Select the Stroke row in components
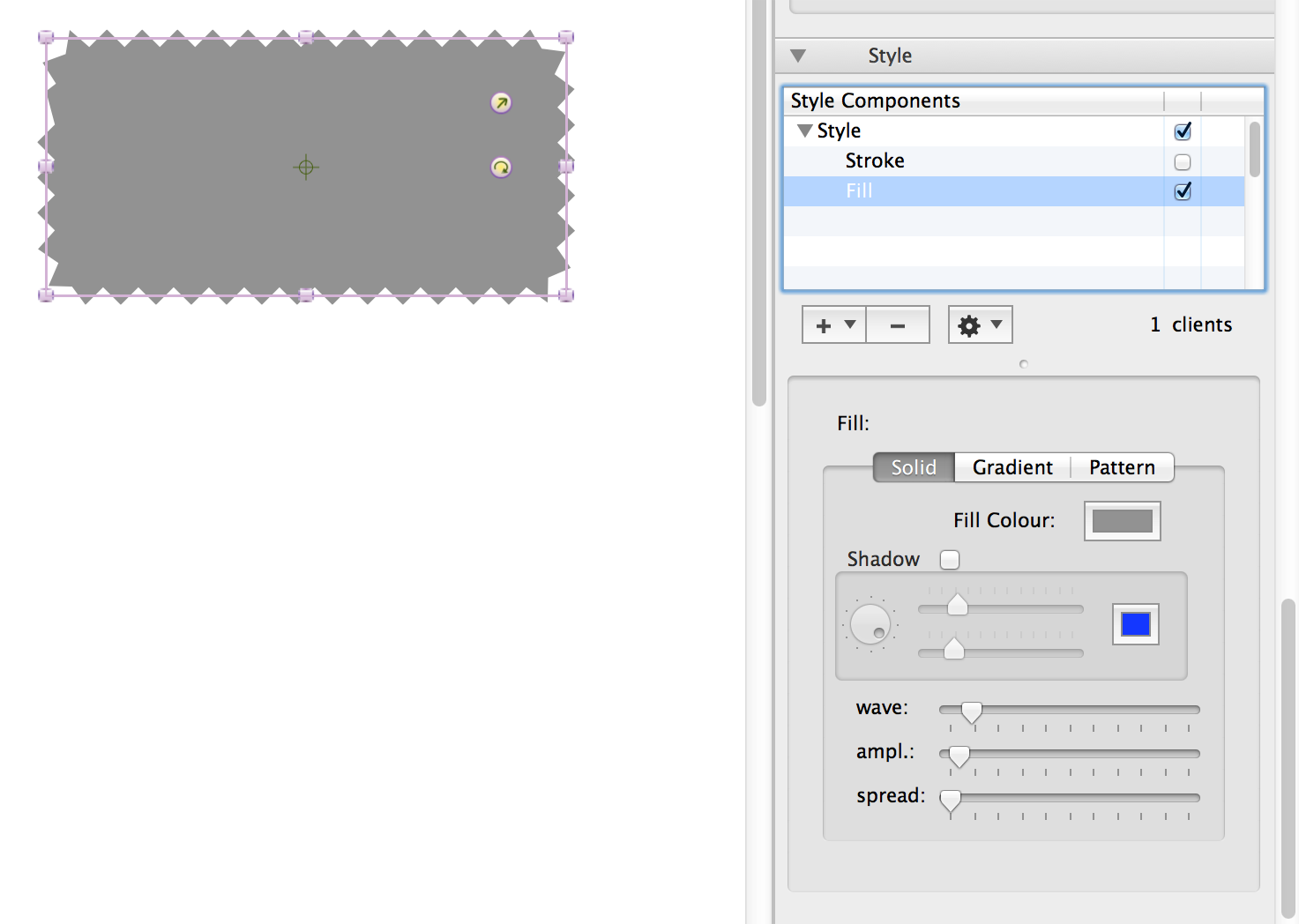Screen dimensions: 1299x924 pyautogui.click(x=1014, y=161)
